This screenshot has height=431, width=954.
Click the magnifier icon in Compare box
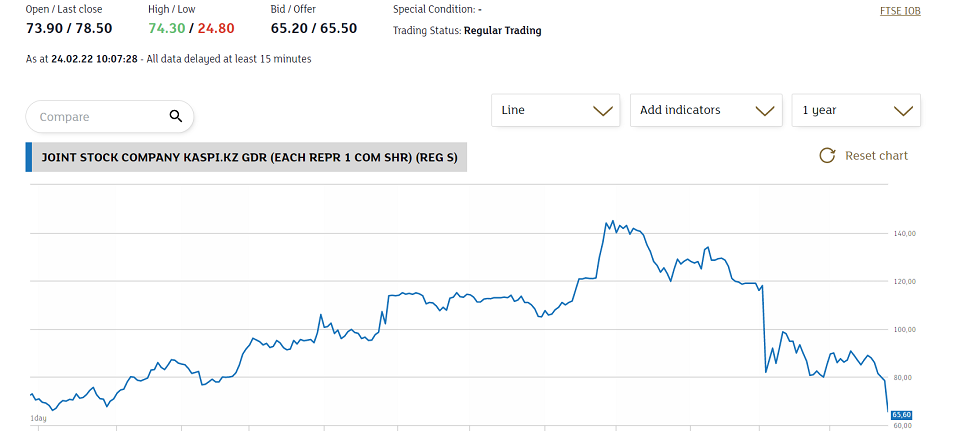click(176, 116)
